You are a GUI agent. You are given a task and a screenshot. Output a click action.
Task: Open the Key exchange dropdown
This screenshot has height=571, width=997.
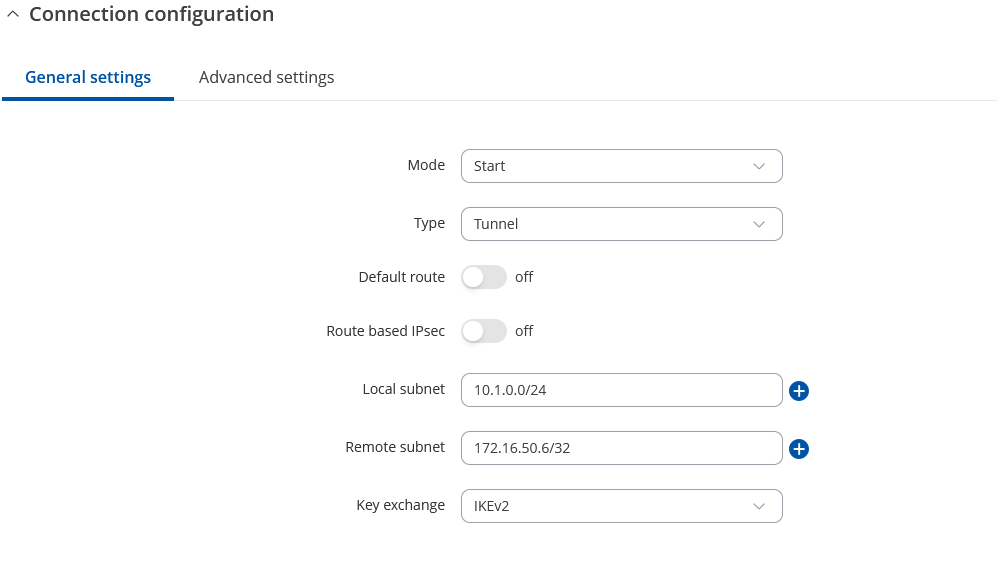point(621,506)
